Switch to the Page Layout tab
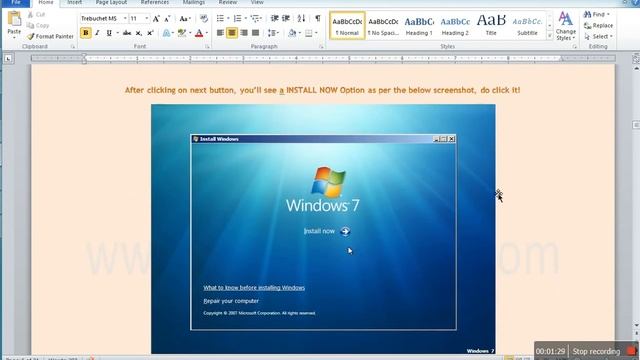 pos(111,2)
